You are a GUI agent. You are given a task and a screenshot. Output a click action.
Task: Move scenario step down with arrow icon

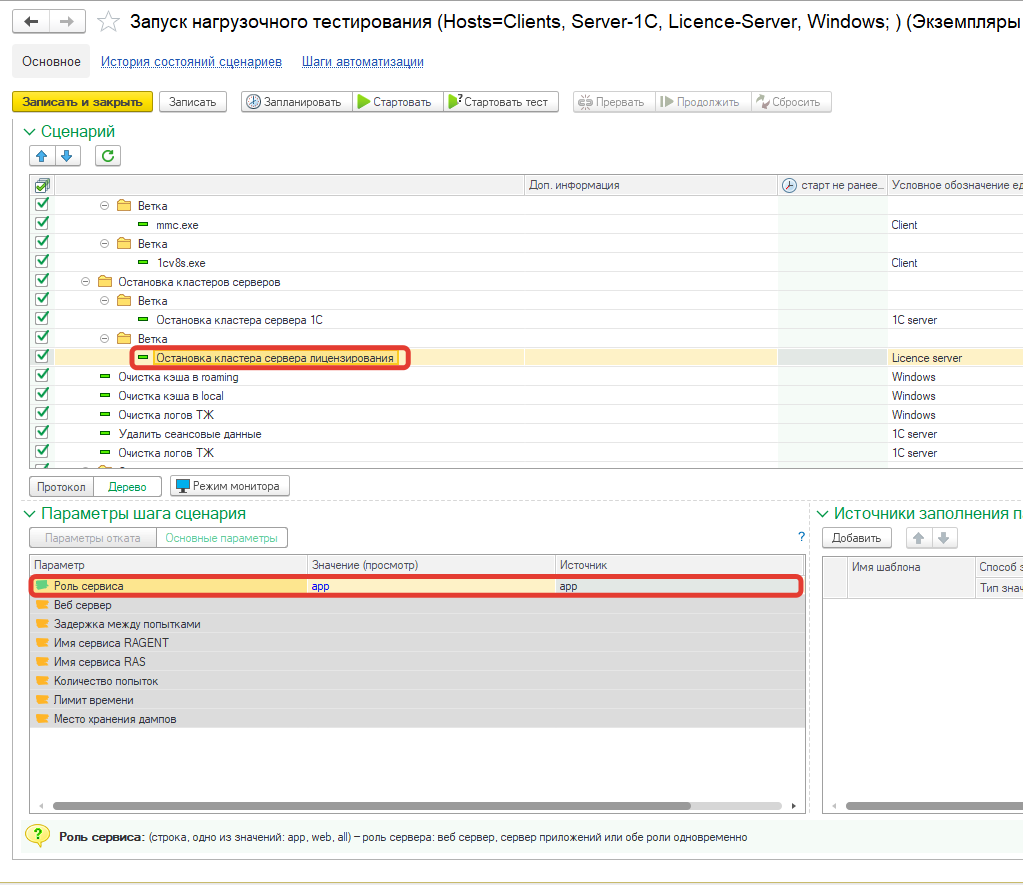67,156
